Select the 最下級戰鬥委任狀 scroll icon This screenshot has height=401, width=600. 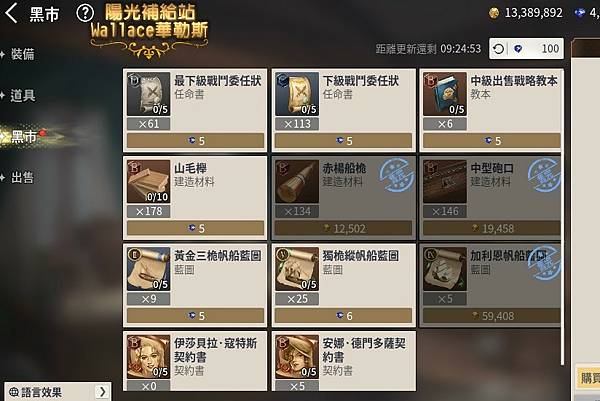coord(148,94)
